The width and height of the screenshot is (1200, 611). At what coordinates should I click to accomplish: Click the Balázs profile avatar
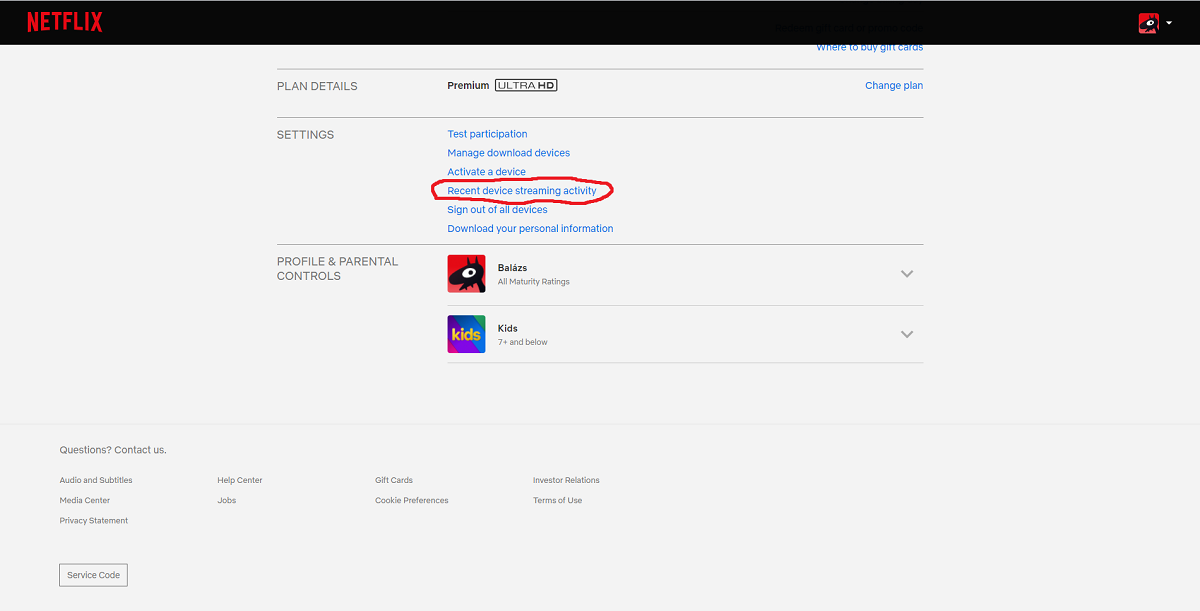pyautogui.click(x=466, y=274)
